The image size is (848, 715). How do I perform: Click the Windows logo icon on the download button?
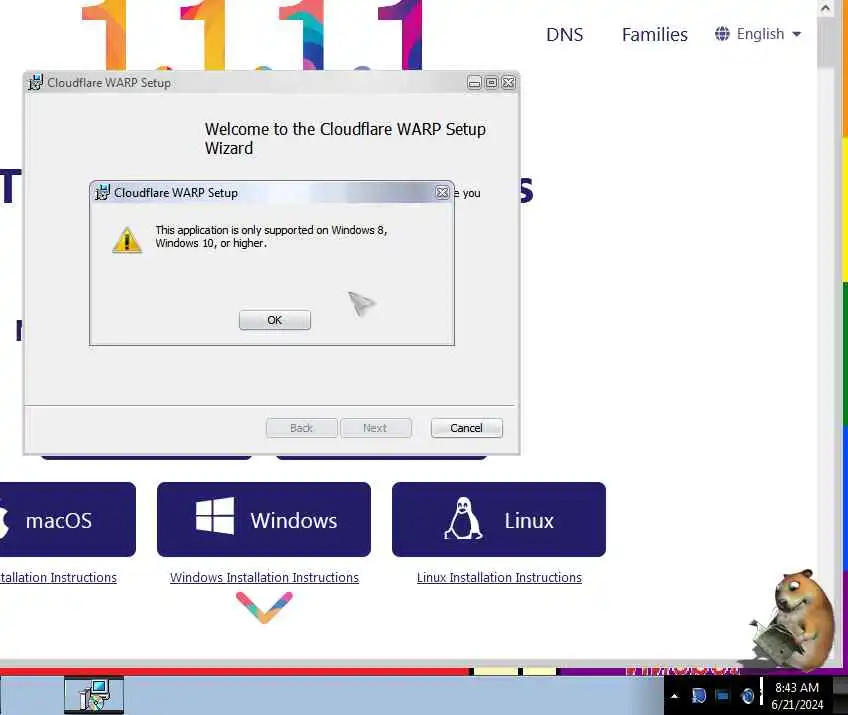click(215, 516)
